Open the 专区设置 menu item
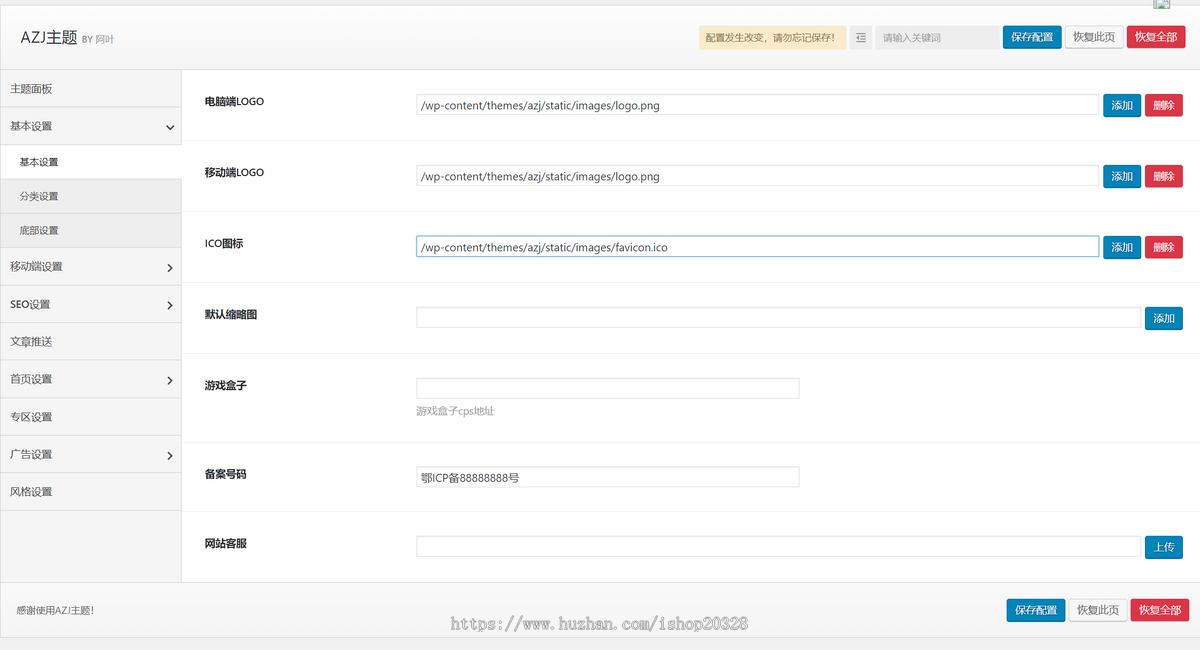 point(90,417)
